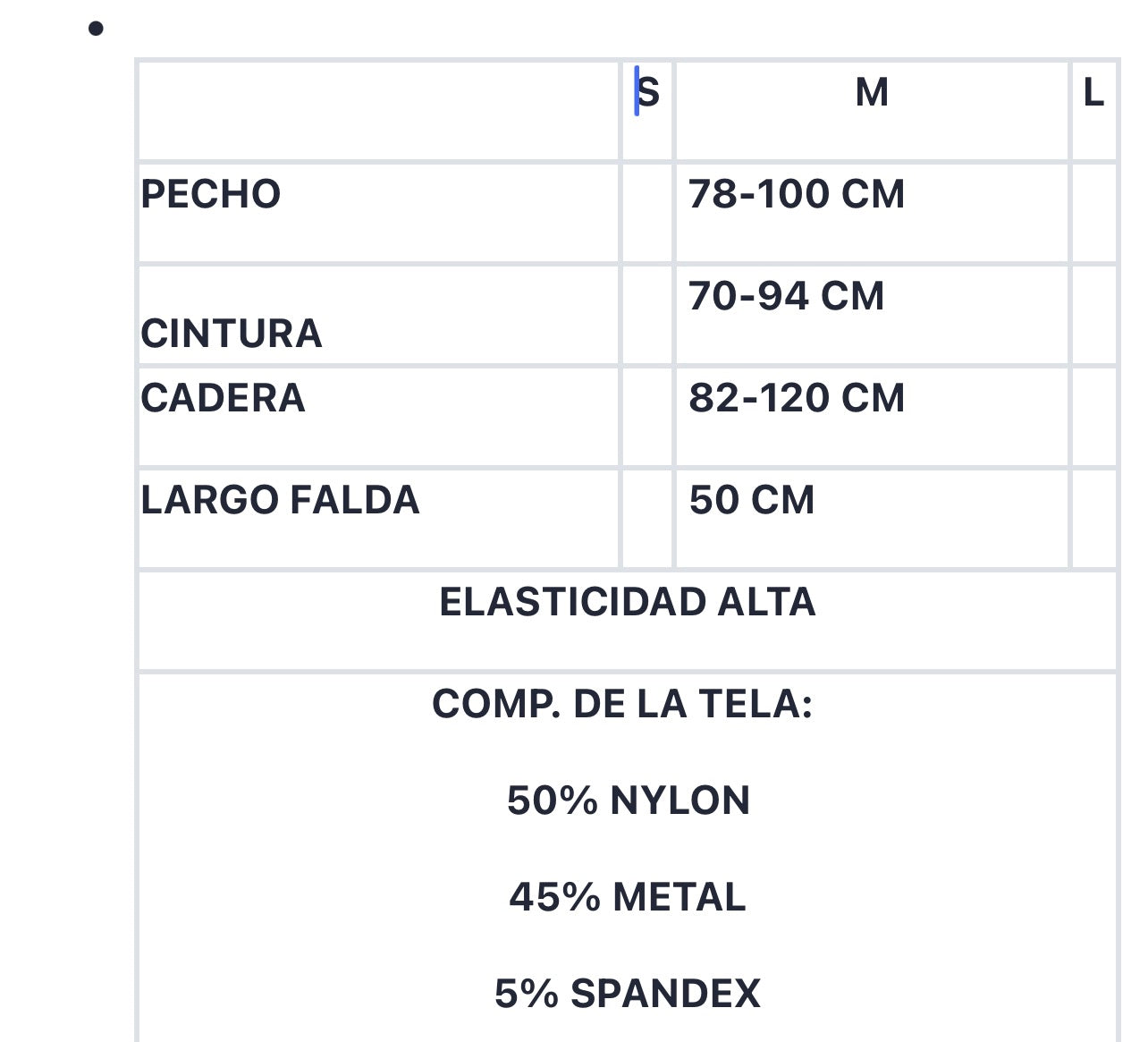This screenshot has width=1148, height=1042.
Task: Select the CINTURA label cell
Action: (378, 315)
